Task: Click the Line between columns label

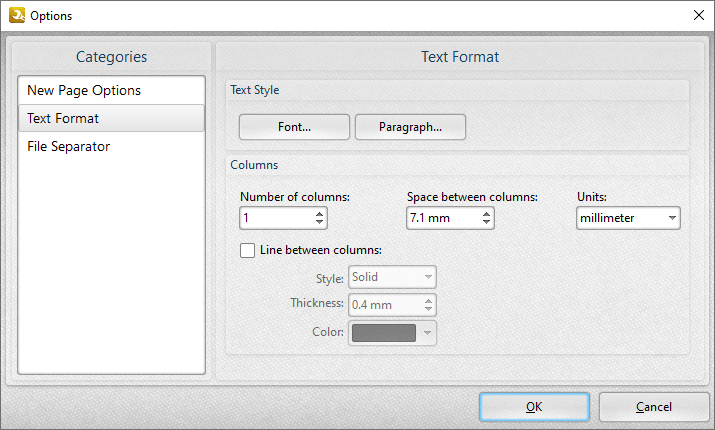Action: [321, 250]
